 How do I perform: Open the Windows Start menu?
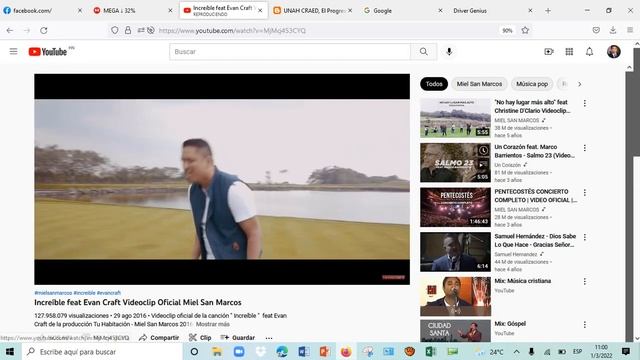(10, 351)
